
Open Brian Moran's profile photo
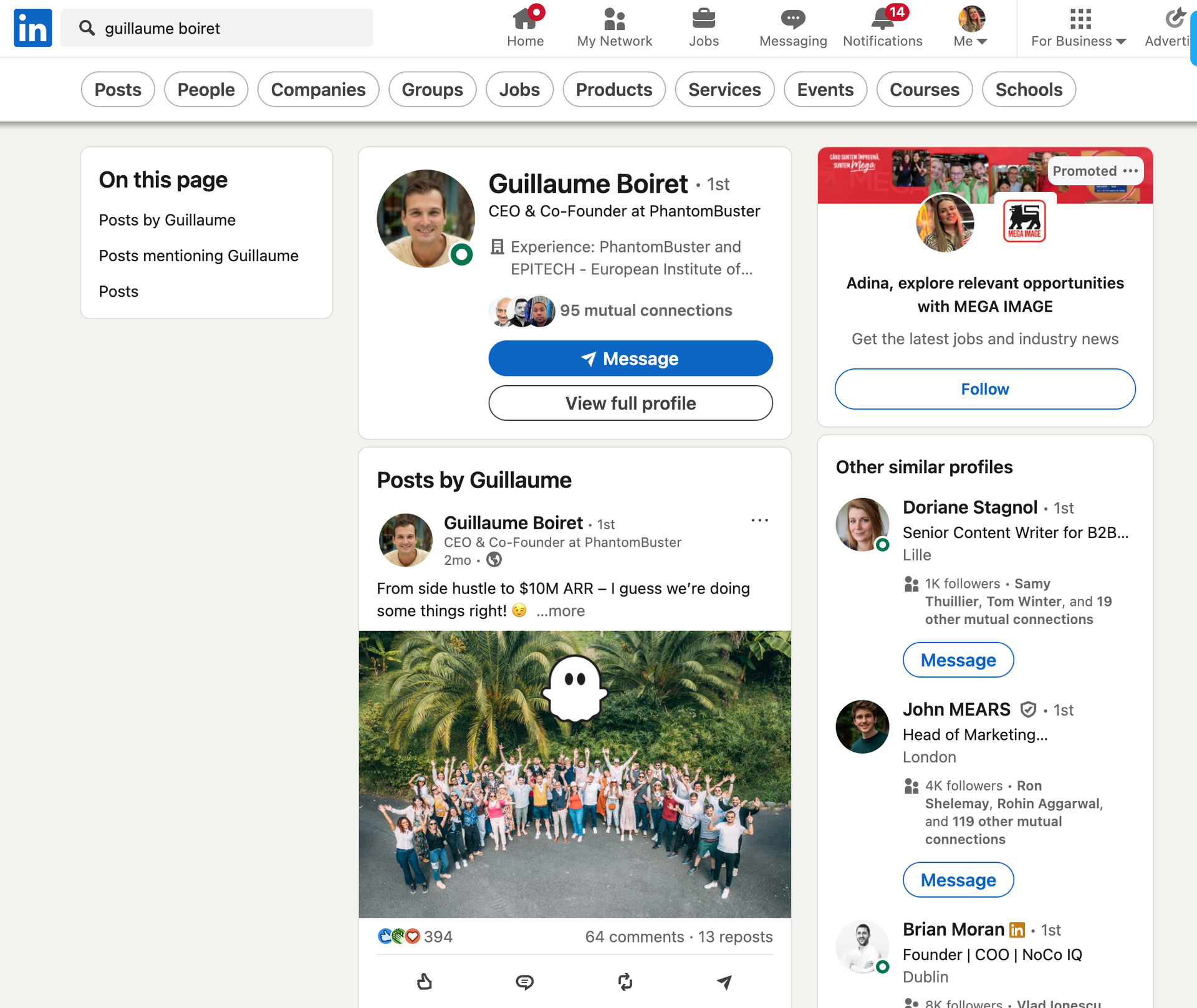(x=863, y=946)
